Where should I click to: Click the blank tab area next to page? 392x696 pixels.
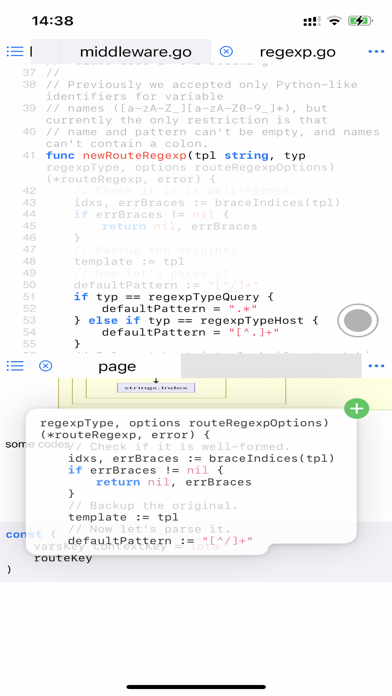271,366
